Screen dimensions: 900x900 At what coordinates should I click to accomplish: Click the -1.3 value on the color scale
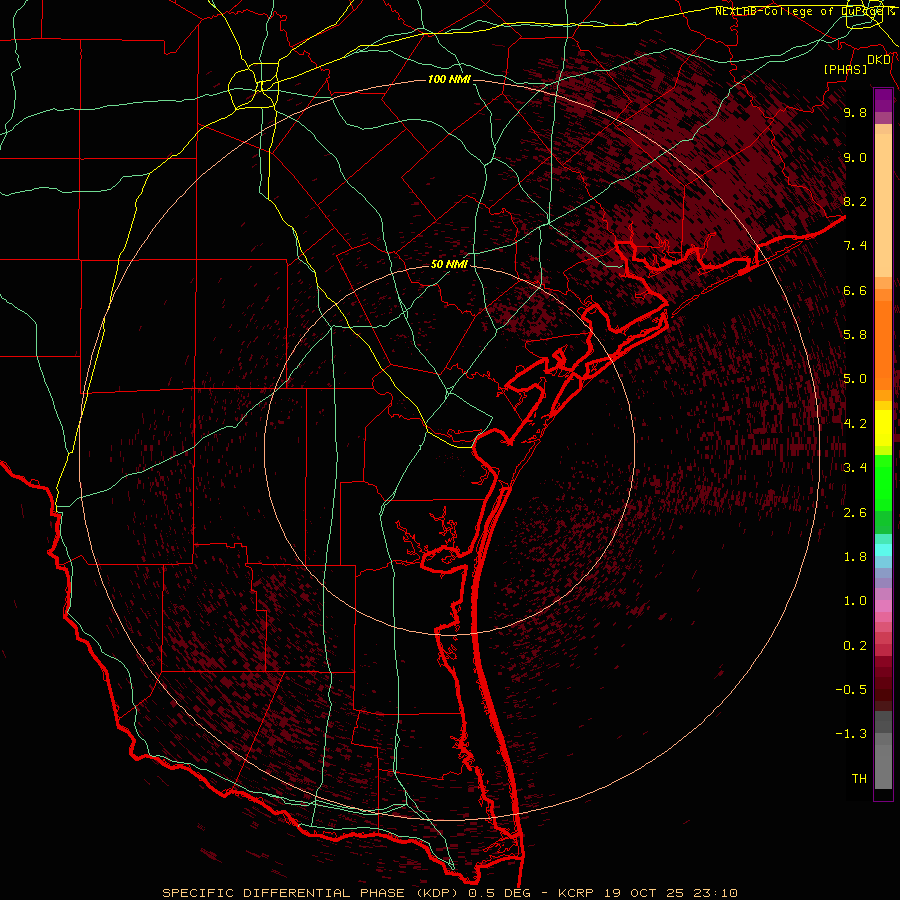(851, 734)
